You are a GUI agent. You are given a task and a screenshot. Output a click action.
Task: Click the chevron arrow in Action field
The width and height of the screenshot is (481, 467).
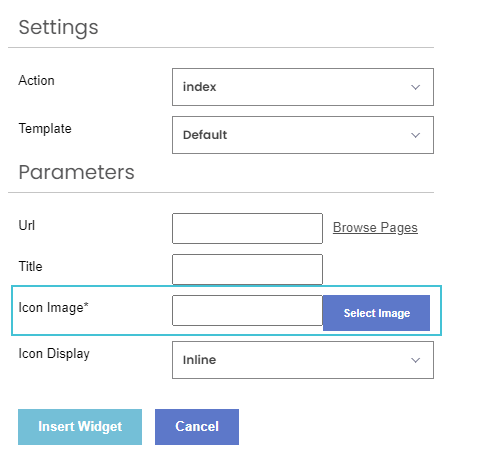[x=415, y=87]
